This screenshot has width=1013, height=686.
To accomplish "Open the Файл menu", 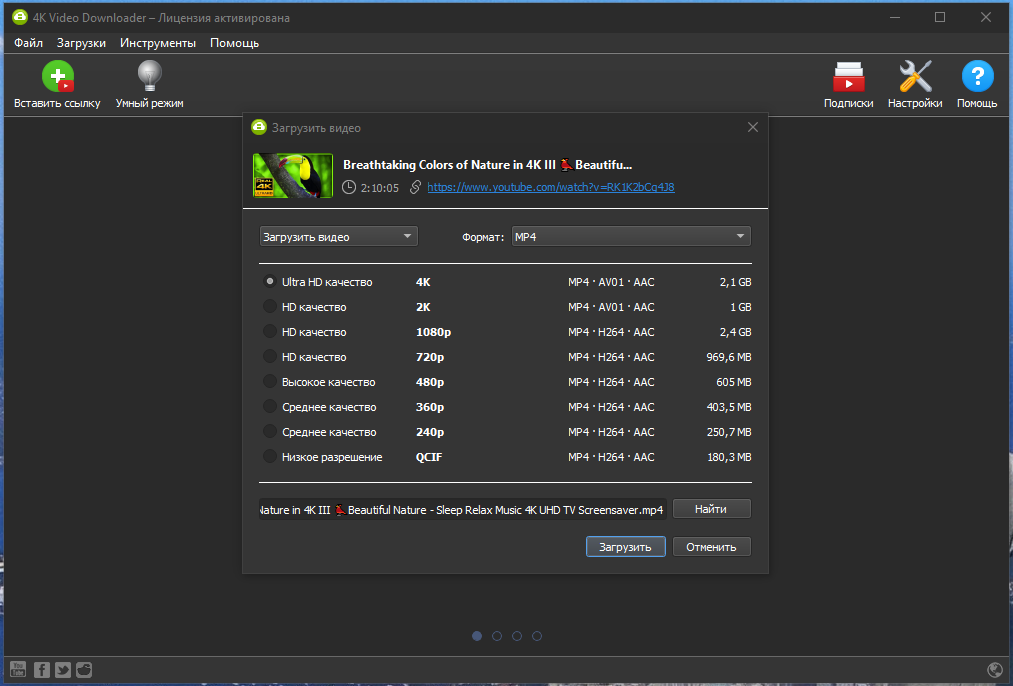I will pyautogui.click(x=28, y=43).
